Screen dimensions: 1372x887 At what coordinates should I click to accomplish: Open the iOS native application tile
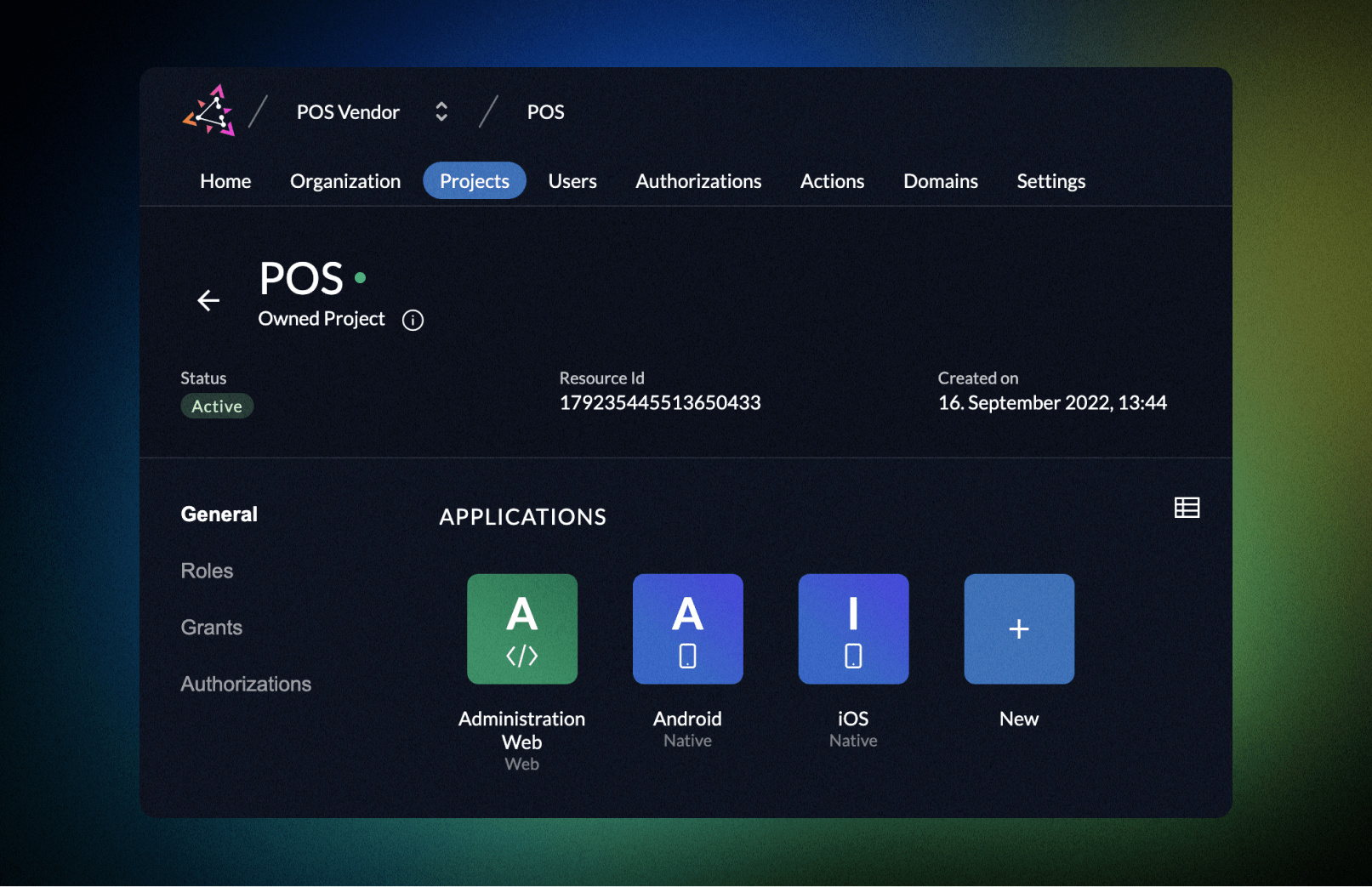(853, 628)
